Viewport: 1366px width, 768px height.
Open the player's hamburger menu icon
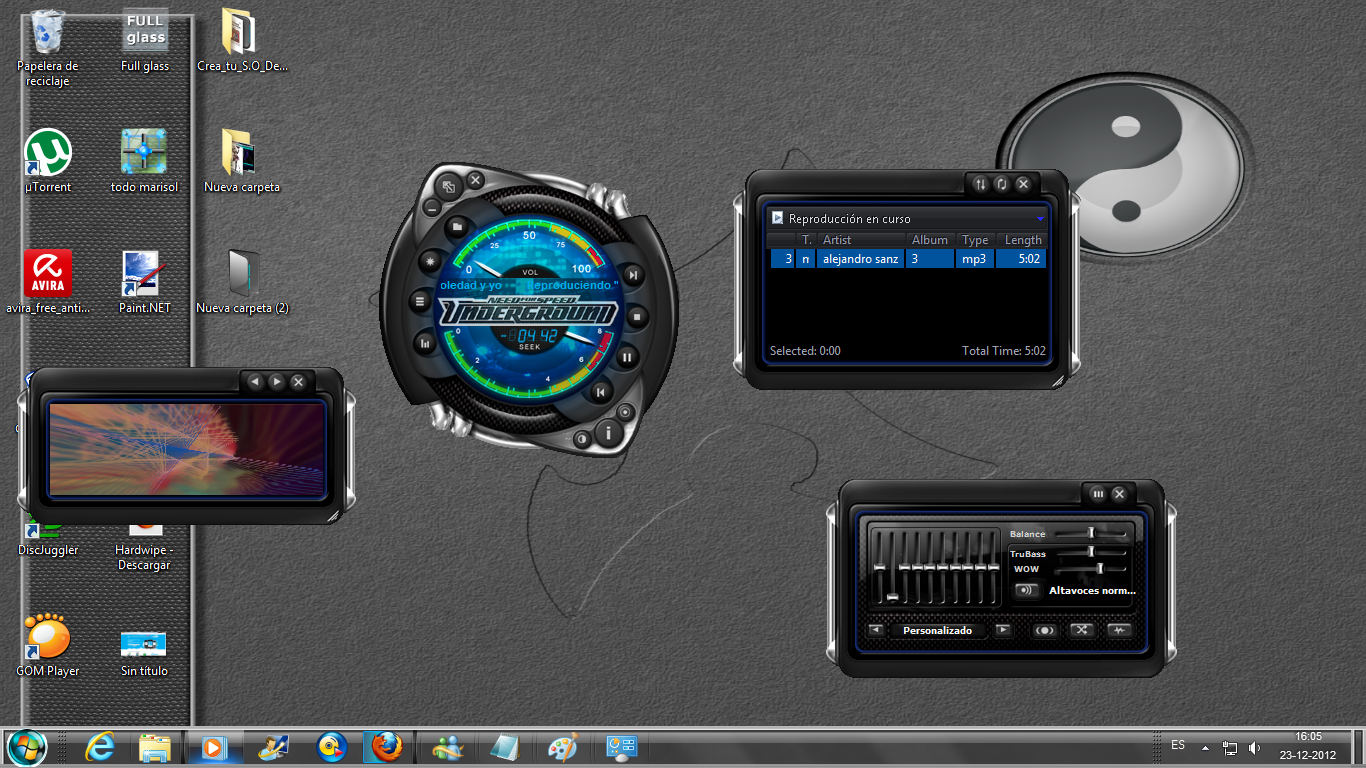click(419, 301)
